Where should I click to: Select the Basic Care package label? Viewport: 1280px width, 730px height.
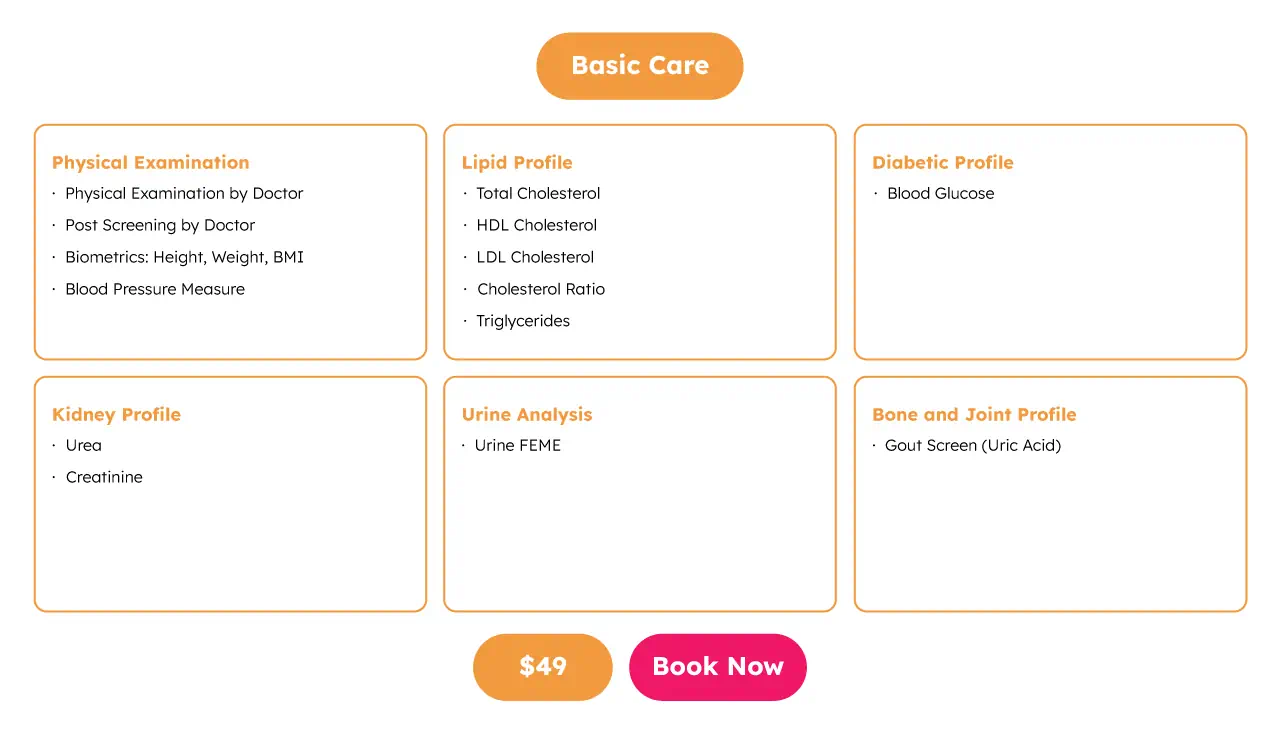coord(640,66)
